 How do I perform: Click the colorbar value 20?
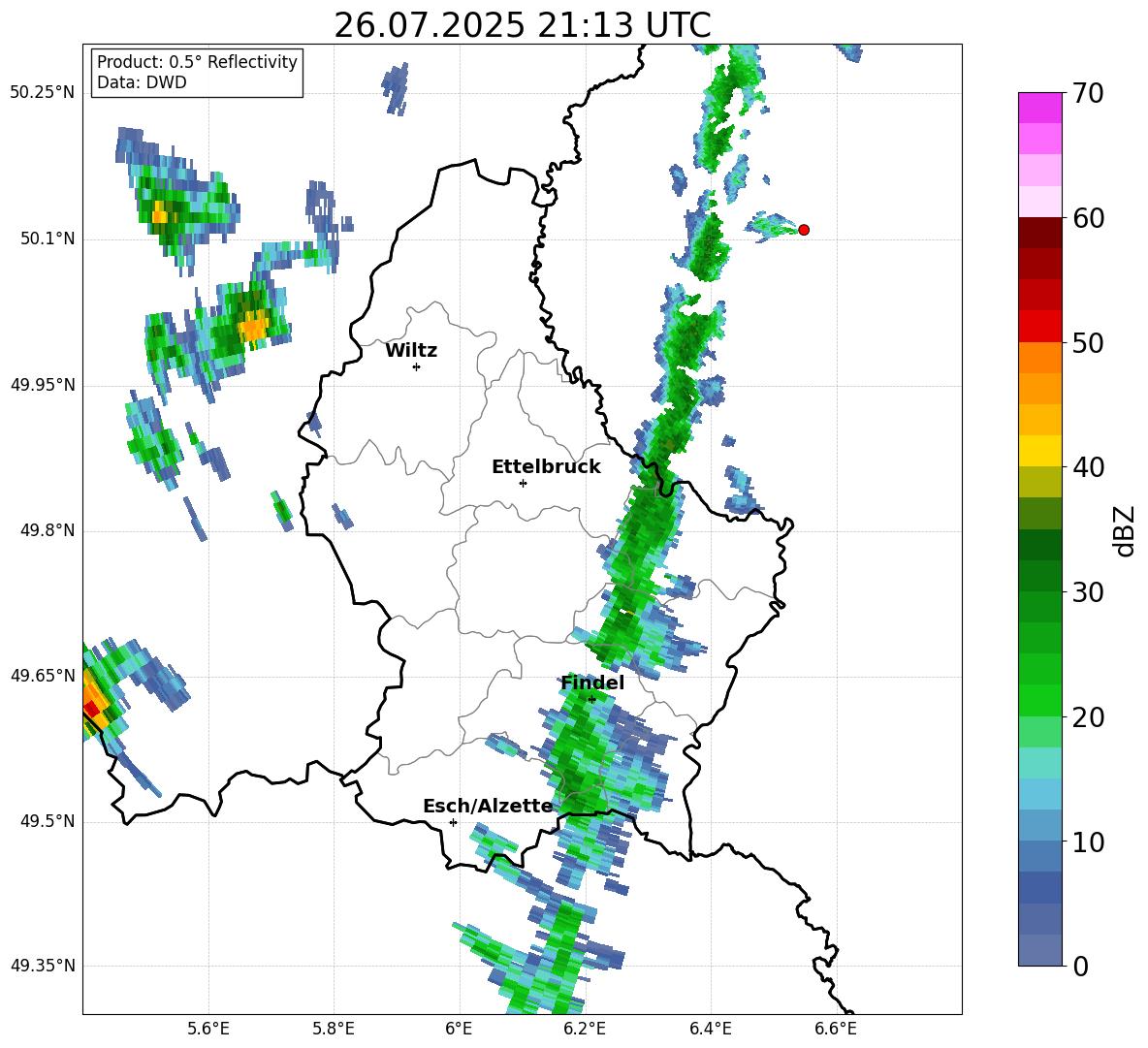1088,717
